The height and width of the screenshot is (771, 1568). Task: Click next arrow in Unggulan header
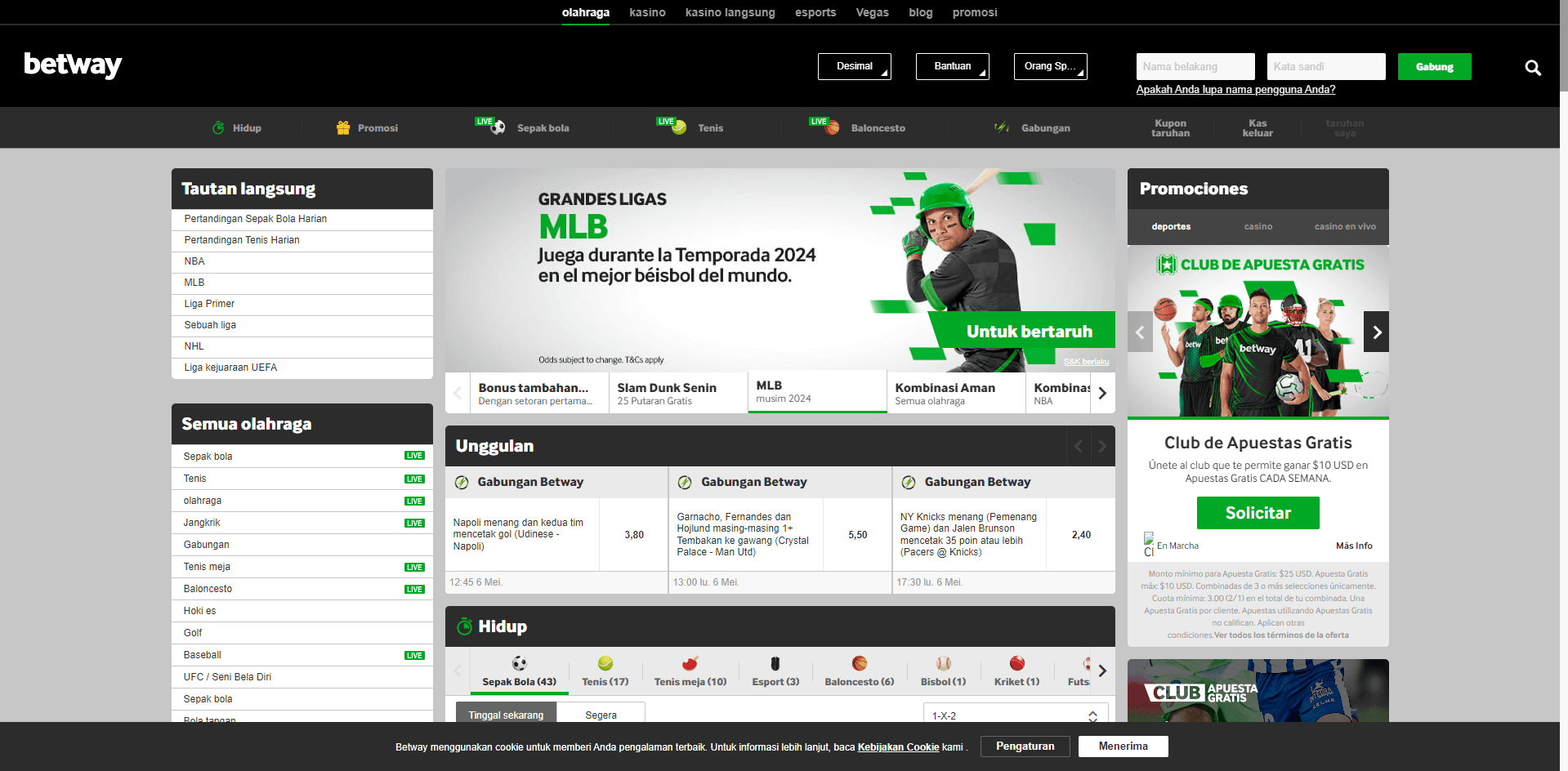(1102, 446)
